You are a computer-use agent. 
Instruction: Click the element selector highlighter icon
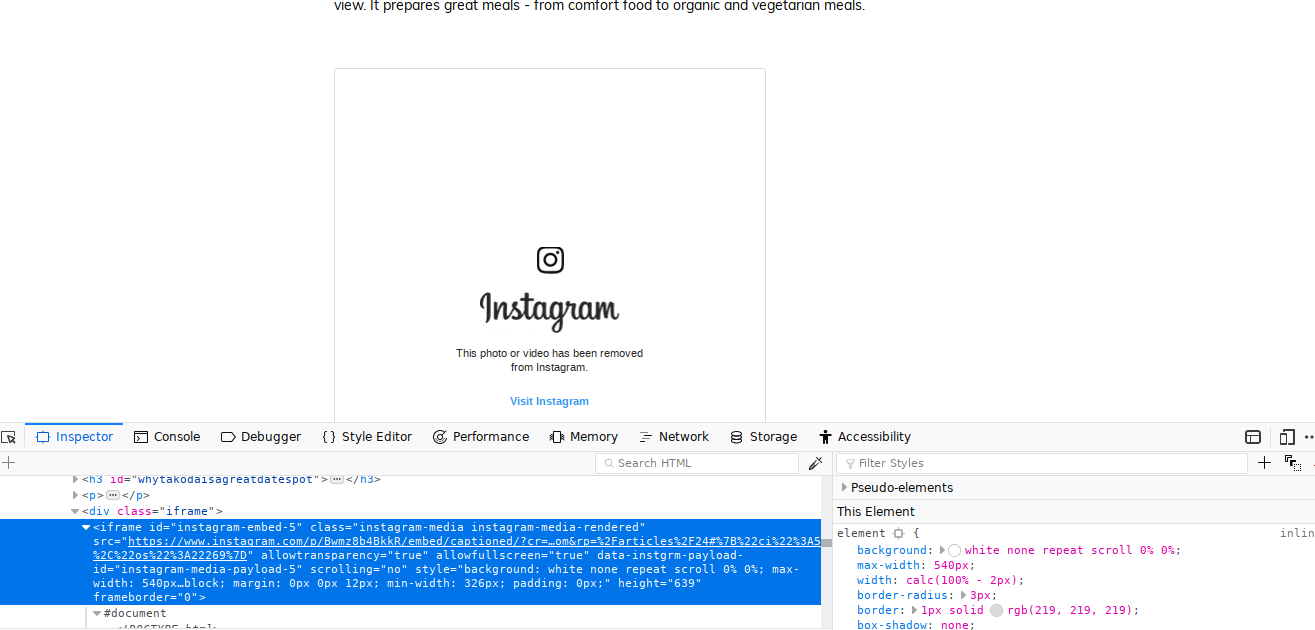click(898, 534)
